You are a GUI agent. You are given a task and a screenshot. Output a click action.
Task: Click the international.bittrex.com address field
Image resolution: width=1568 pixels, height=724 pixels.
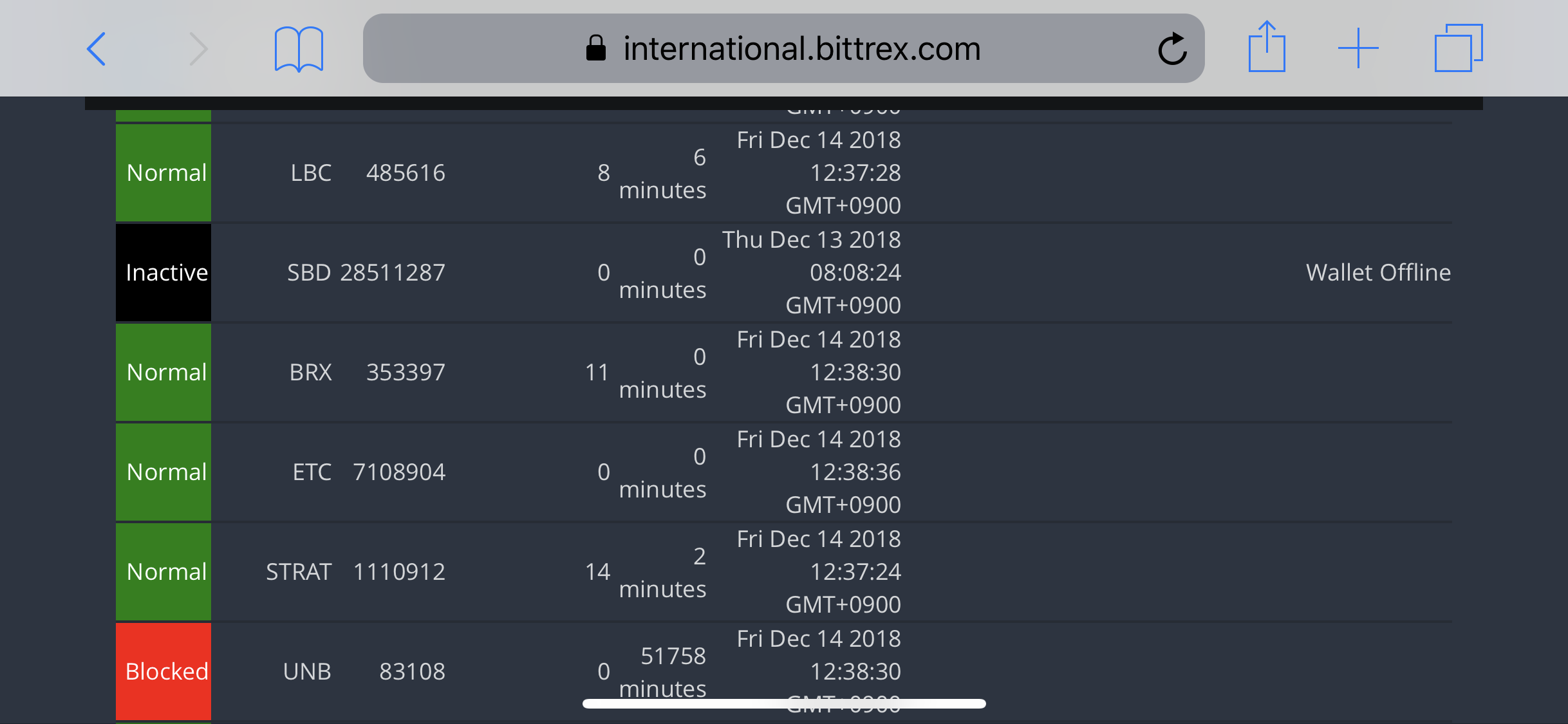801,49
